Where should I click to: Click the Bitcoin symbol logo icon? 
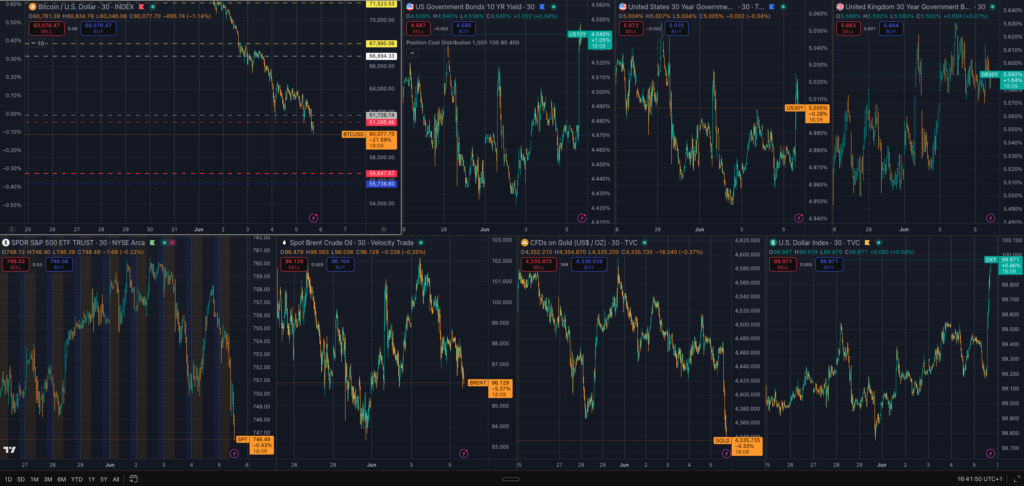(x=32, y=7)
